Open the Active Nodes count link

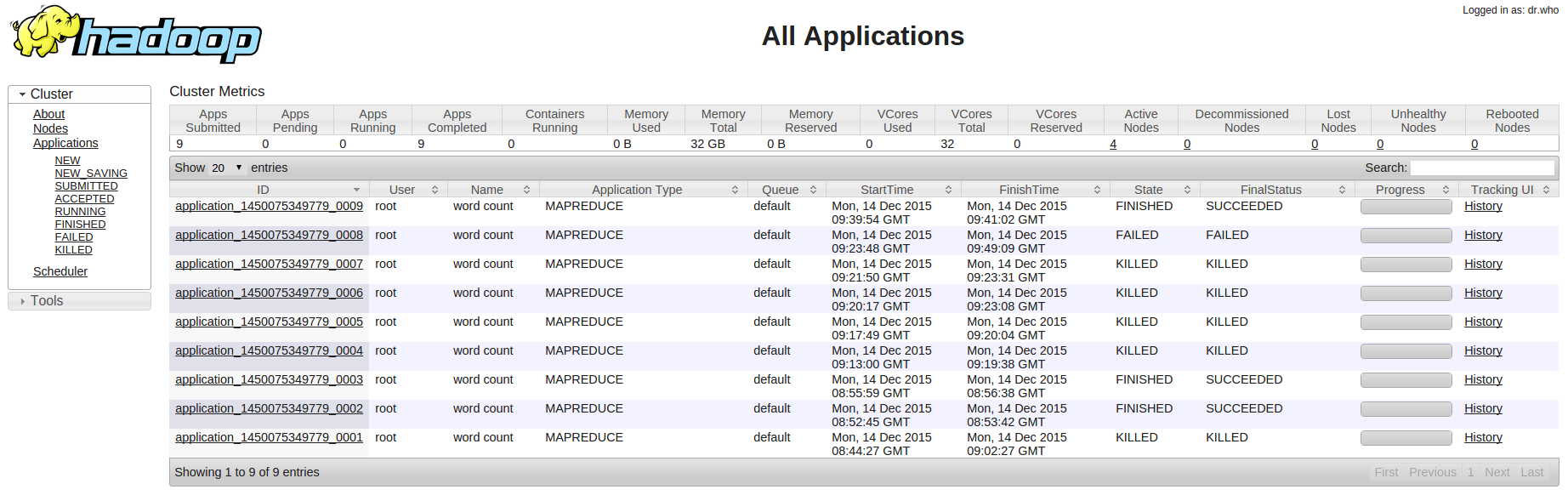coord(1113,144)
